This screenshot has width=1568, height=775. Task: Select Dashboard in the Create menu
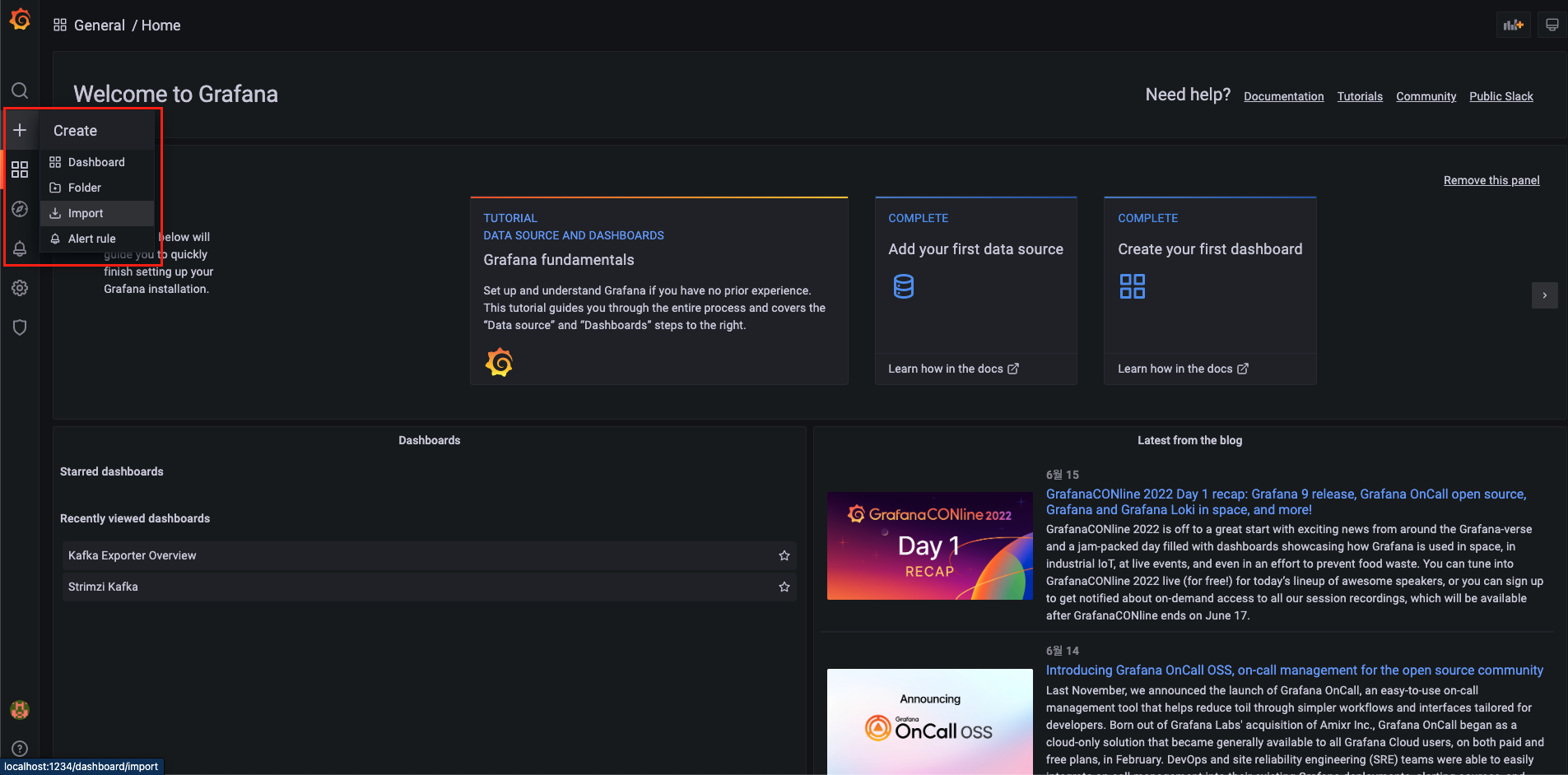(x=97, y=162)
